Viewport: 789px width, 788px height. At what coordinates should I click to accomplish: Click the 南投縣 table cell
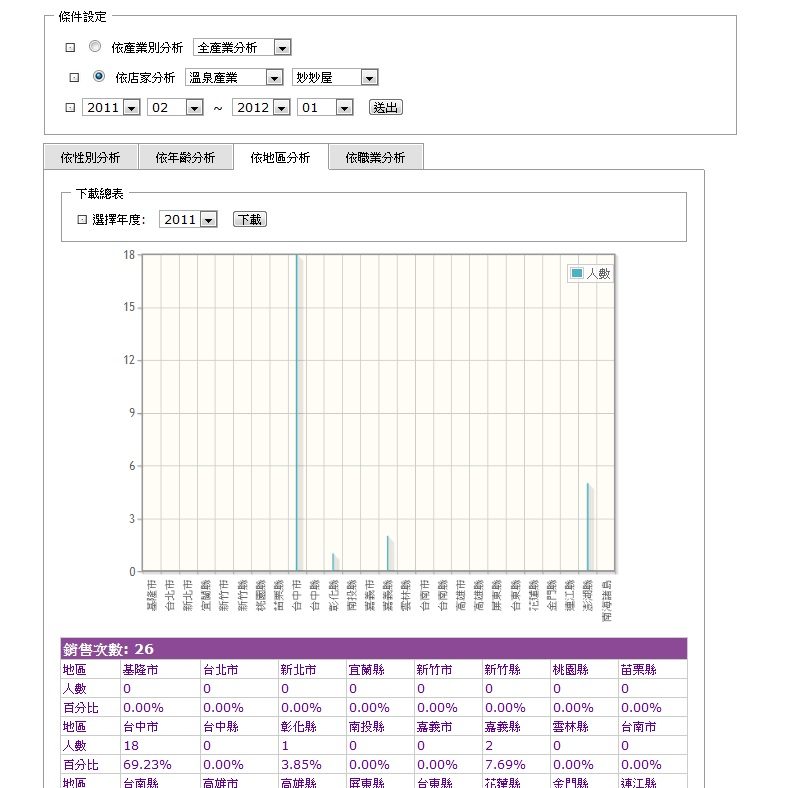[x=380, y=727]
